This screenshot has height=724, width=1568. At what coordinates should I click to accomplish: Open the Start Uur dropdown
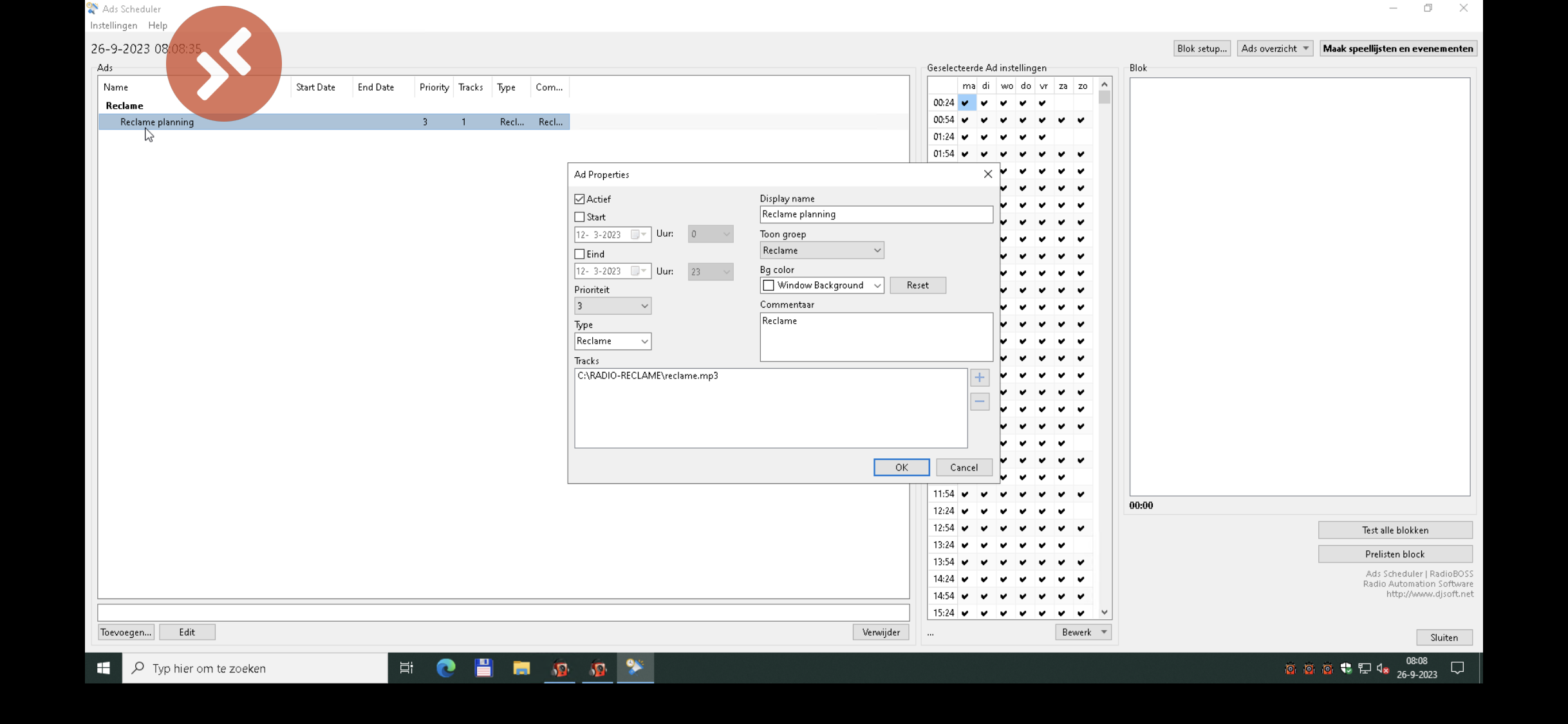pos(710,234)
